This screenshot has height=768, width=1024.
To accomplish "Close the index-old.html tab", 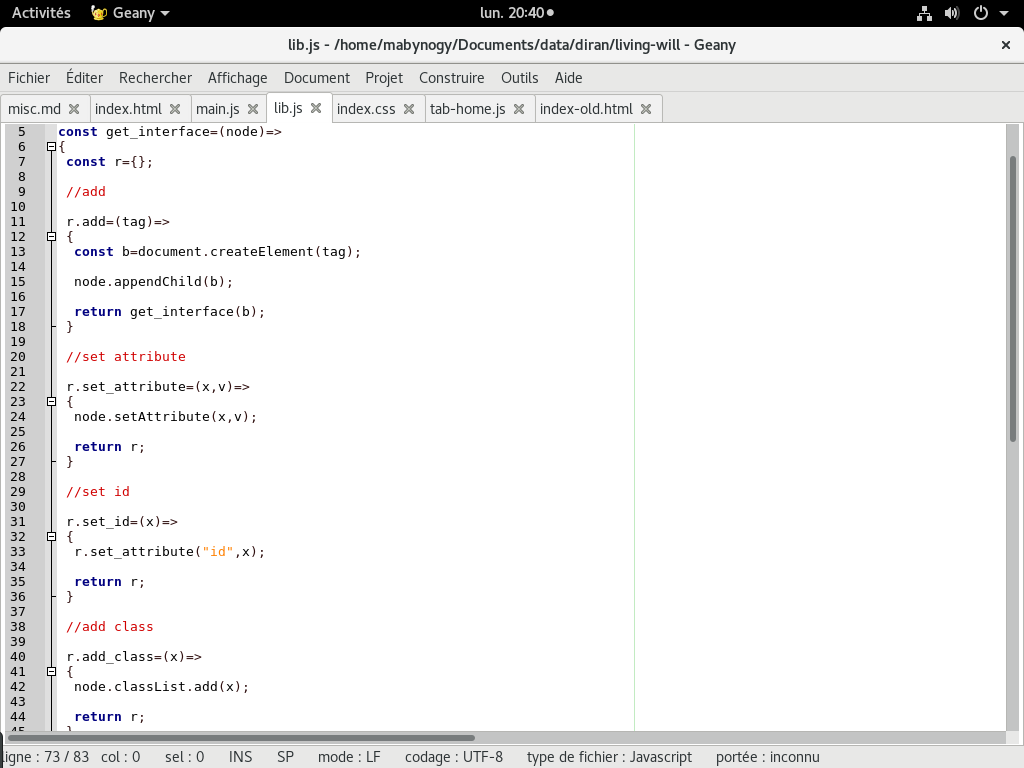I will pyautogui.click(x=646, y=109).
